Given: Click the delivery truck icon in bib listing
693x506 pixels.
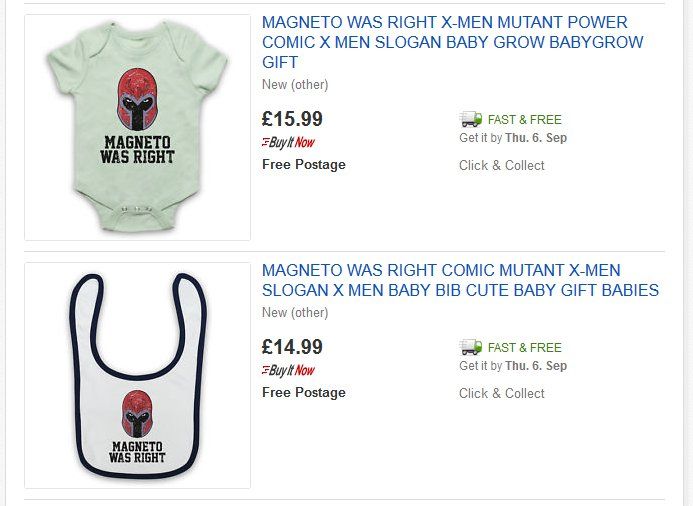Looking at the screenshot, I should click(x=470, y=347).
